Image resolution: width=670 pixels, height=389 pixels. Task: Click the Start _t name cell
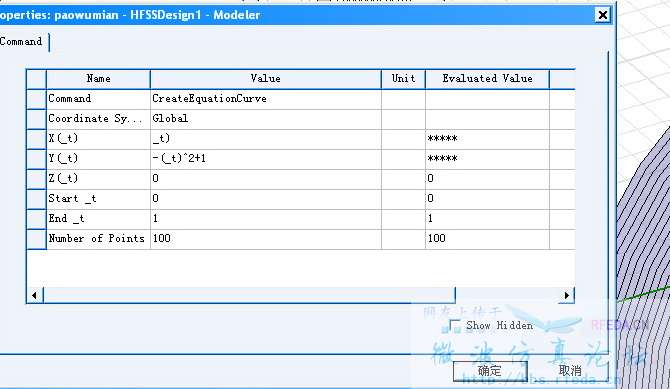pyautogui.click(x=98, y=199)
